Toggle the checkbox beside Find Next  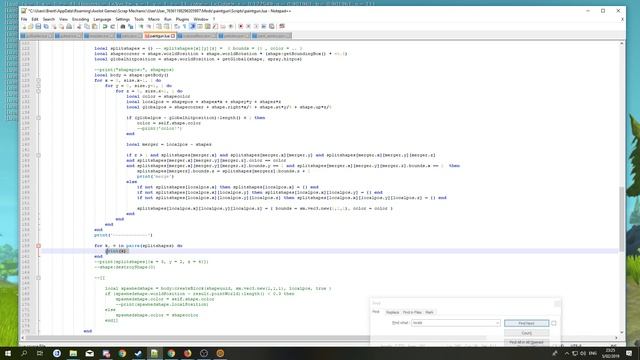click(x=554, y=323)
